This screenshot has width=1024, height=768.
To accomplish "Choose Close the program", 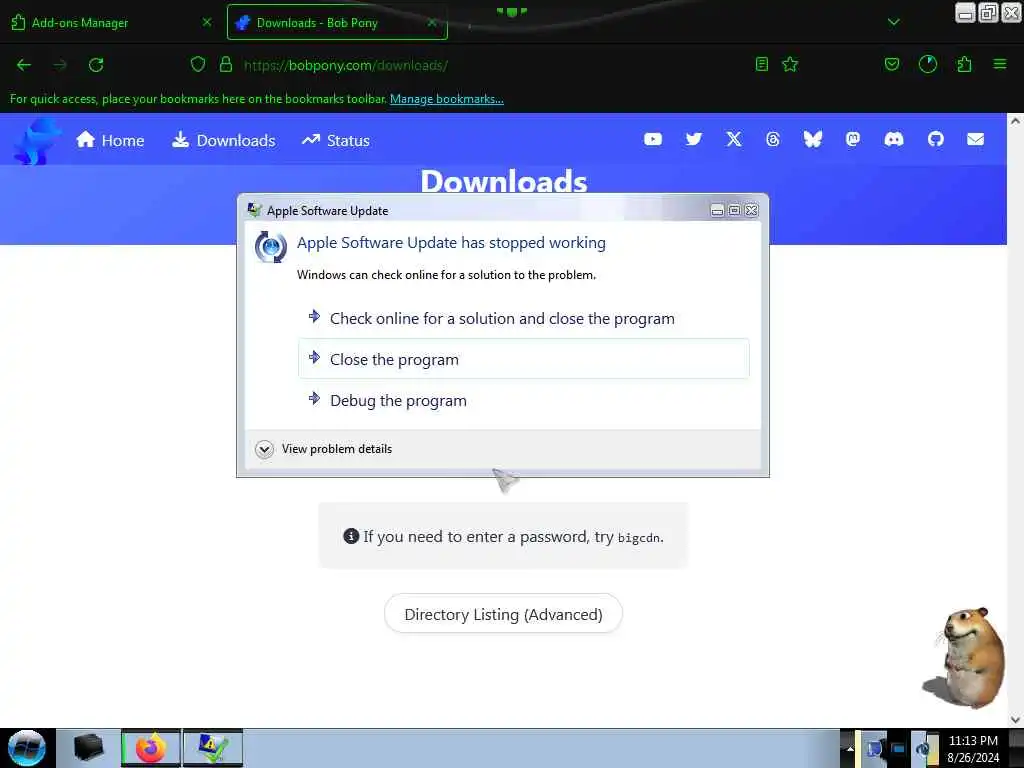I will (524, 359).
